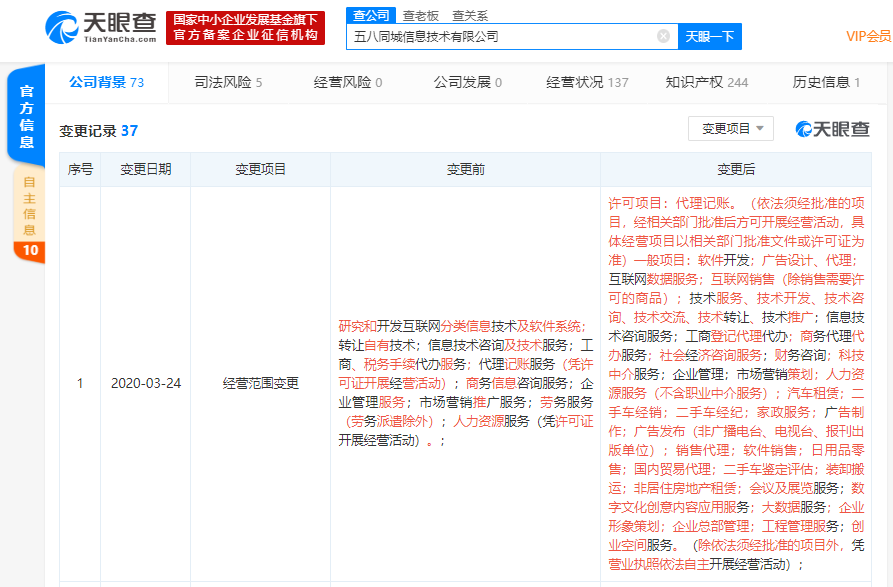This screenshot has width=893, height=587.
Task: Open the 经营风险 tab
Action: click(x=348, y=82)
